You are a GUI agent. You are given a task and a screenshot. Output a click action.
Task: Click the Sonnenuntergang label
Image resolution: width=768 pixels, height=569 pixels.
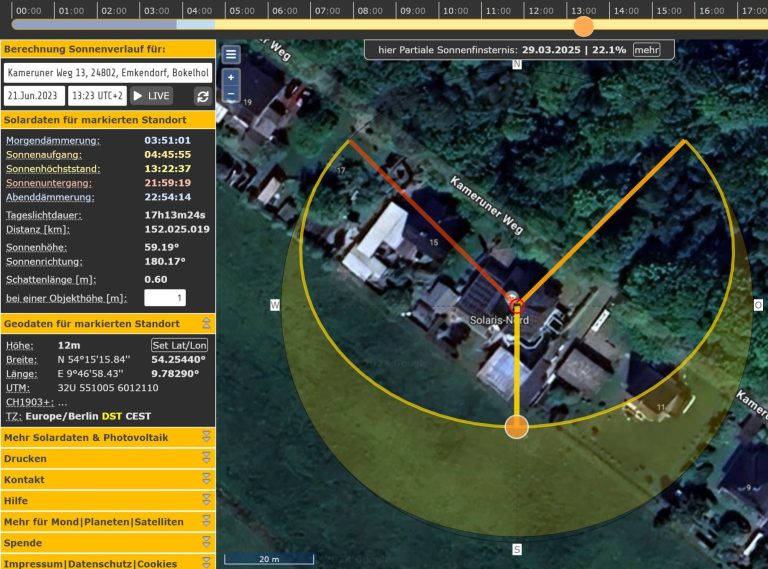(x=48, y=183)
